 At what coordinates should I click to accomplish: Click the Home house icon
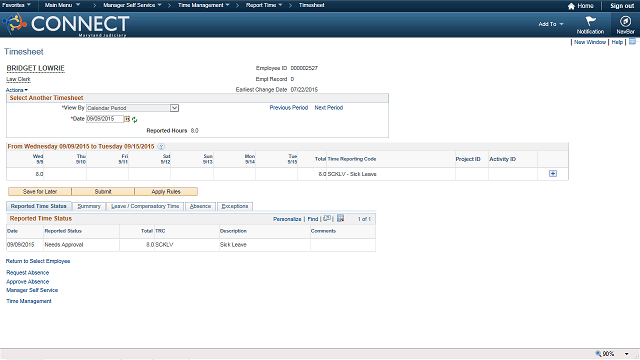(571, 6)
